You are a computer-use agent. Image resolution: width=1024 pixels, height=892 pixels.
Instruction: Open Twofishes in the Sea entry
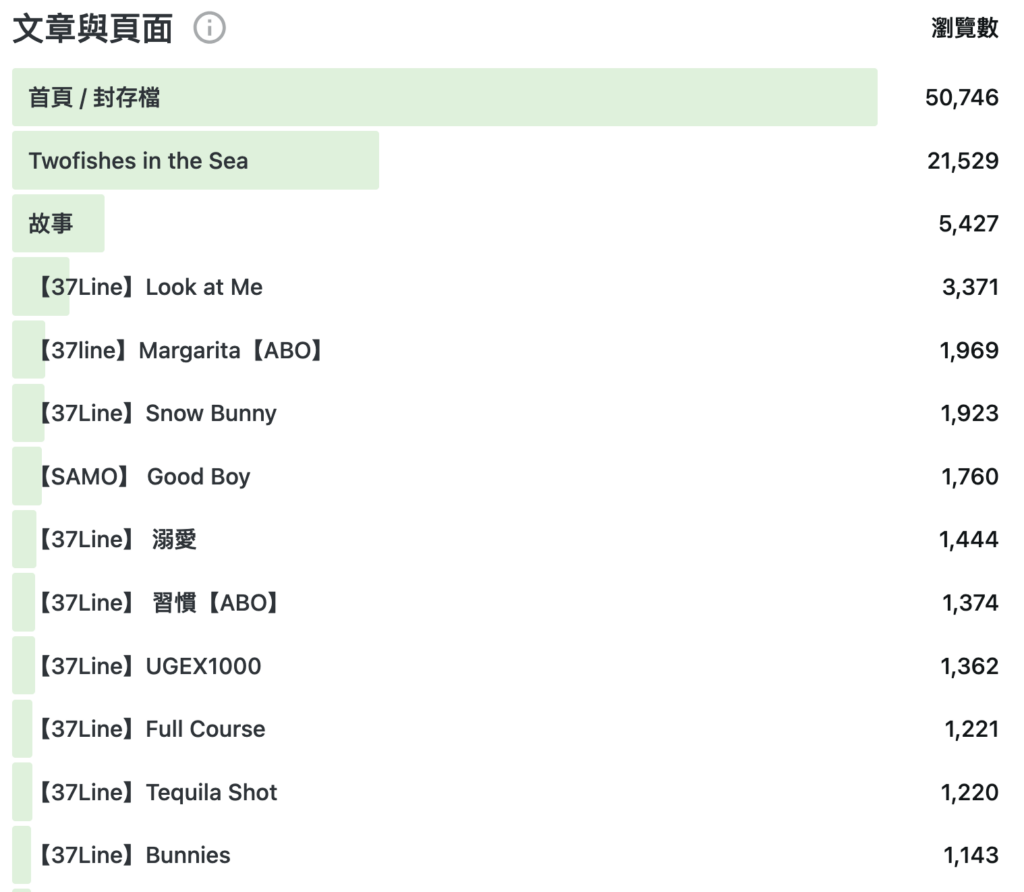coord(505,161)
